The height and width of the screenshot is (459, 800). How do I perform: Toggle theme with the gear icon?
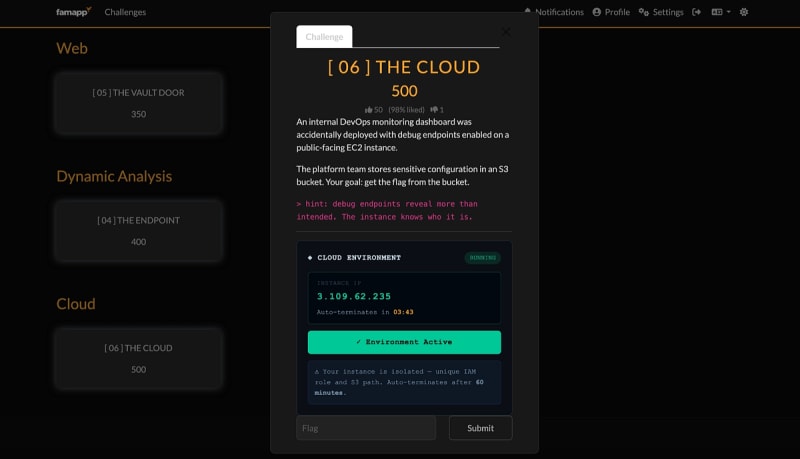point(744,12)
